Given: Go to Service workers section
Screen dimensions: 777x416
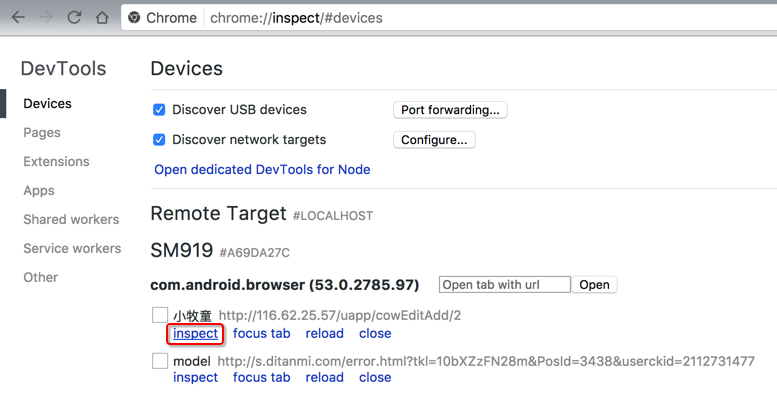Looking at the screenshot, I should [x=72, y=249].
